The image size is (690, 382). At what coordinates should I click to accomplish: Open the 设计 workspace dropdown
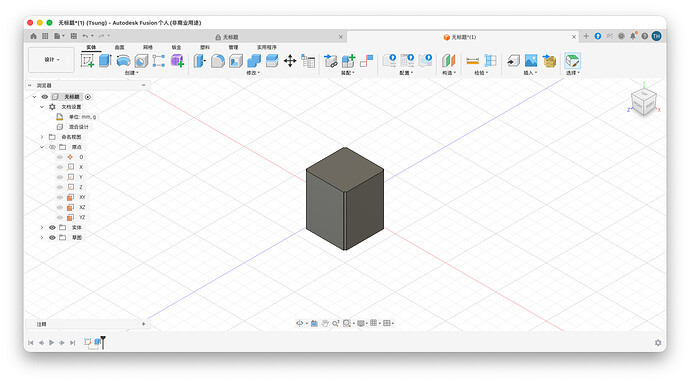51,59
